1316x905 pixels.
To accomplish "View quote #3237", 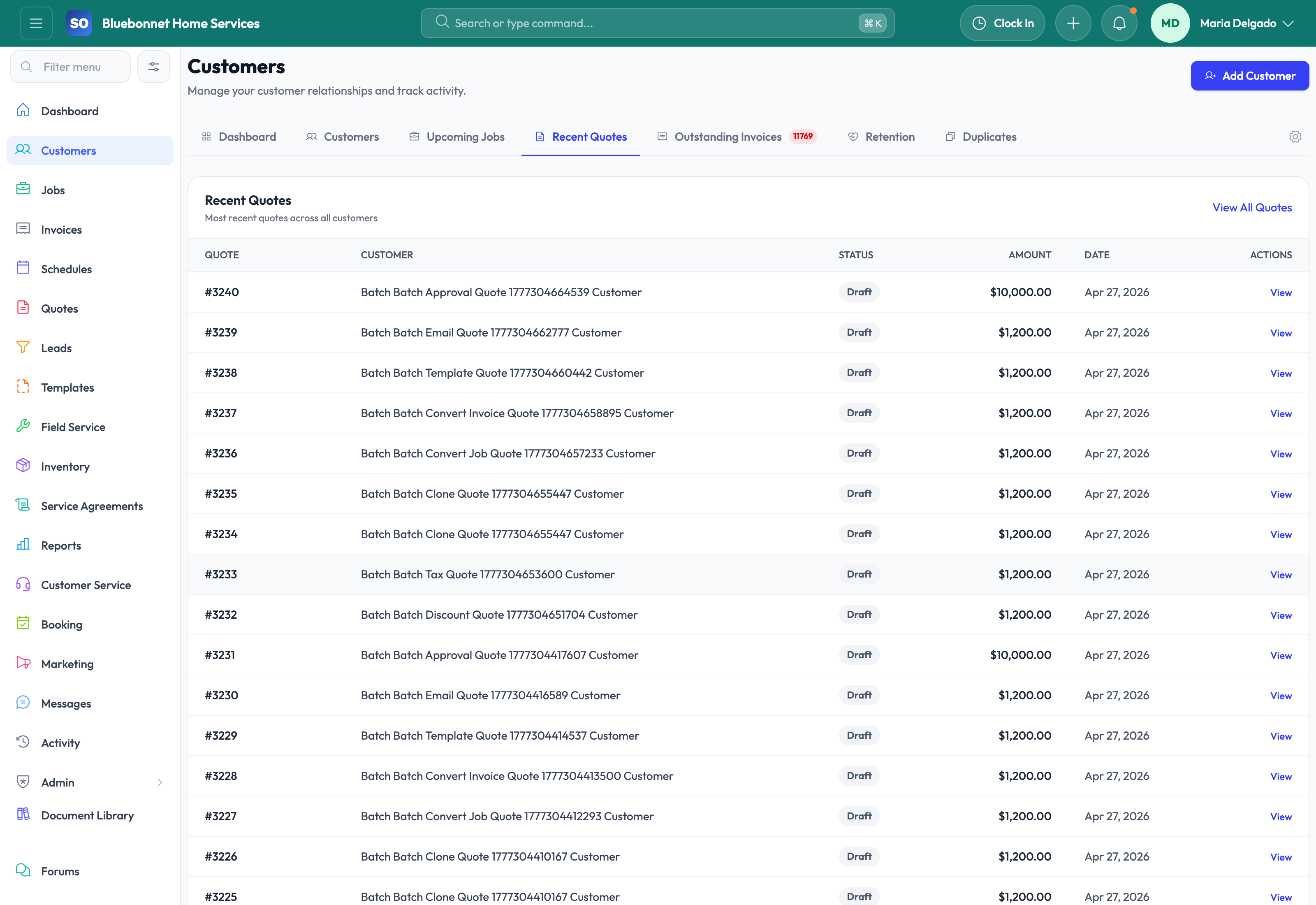I will tap(1281, 413).
